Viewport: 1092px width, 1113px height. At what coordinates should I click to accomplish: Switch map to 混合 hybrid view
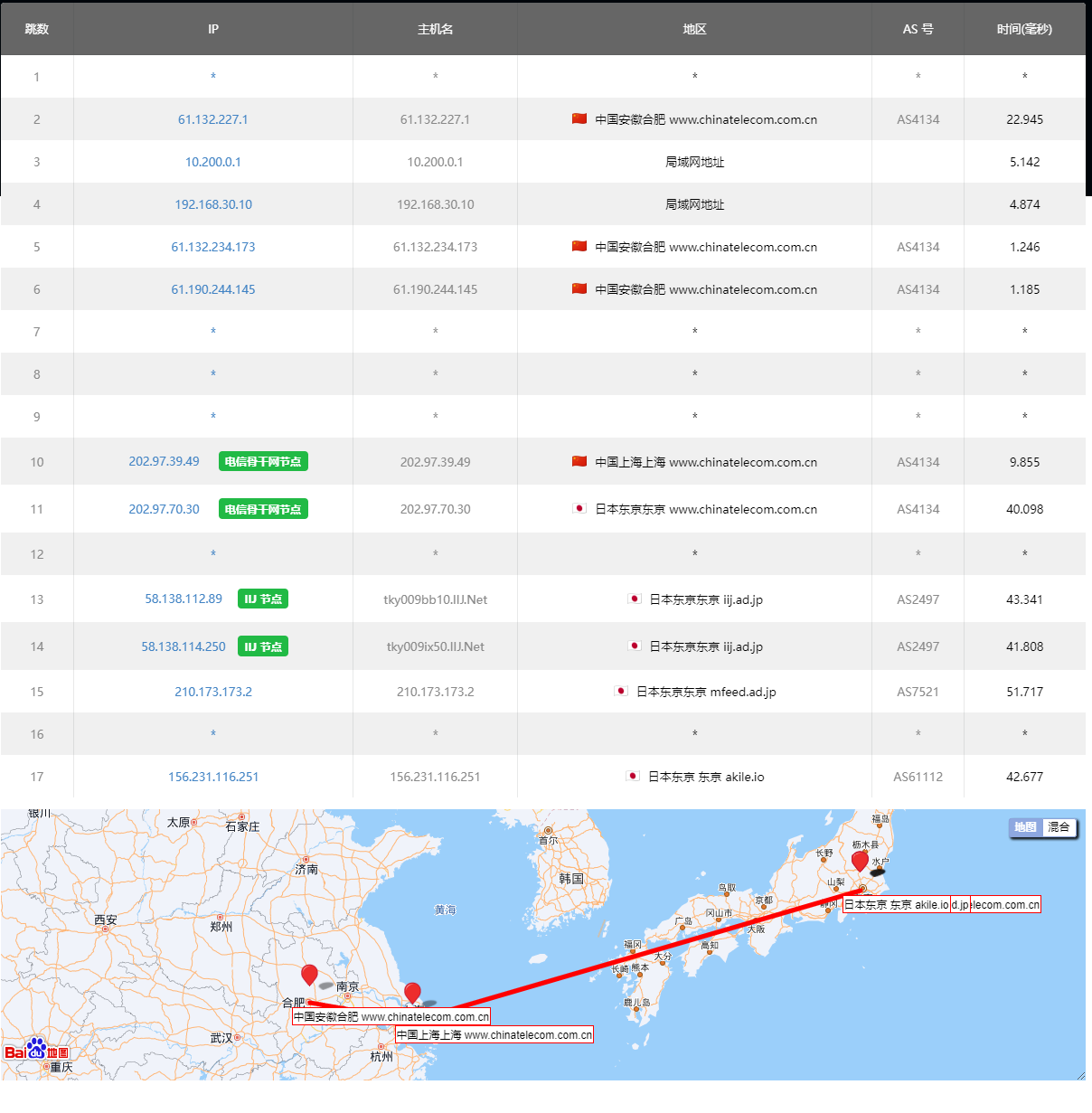coord(1059,827)
